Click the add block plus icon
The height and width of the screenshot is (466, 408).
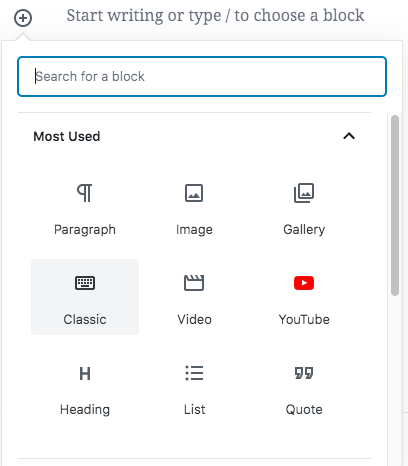pos(23,18)
